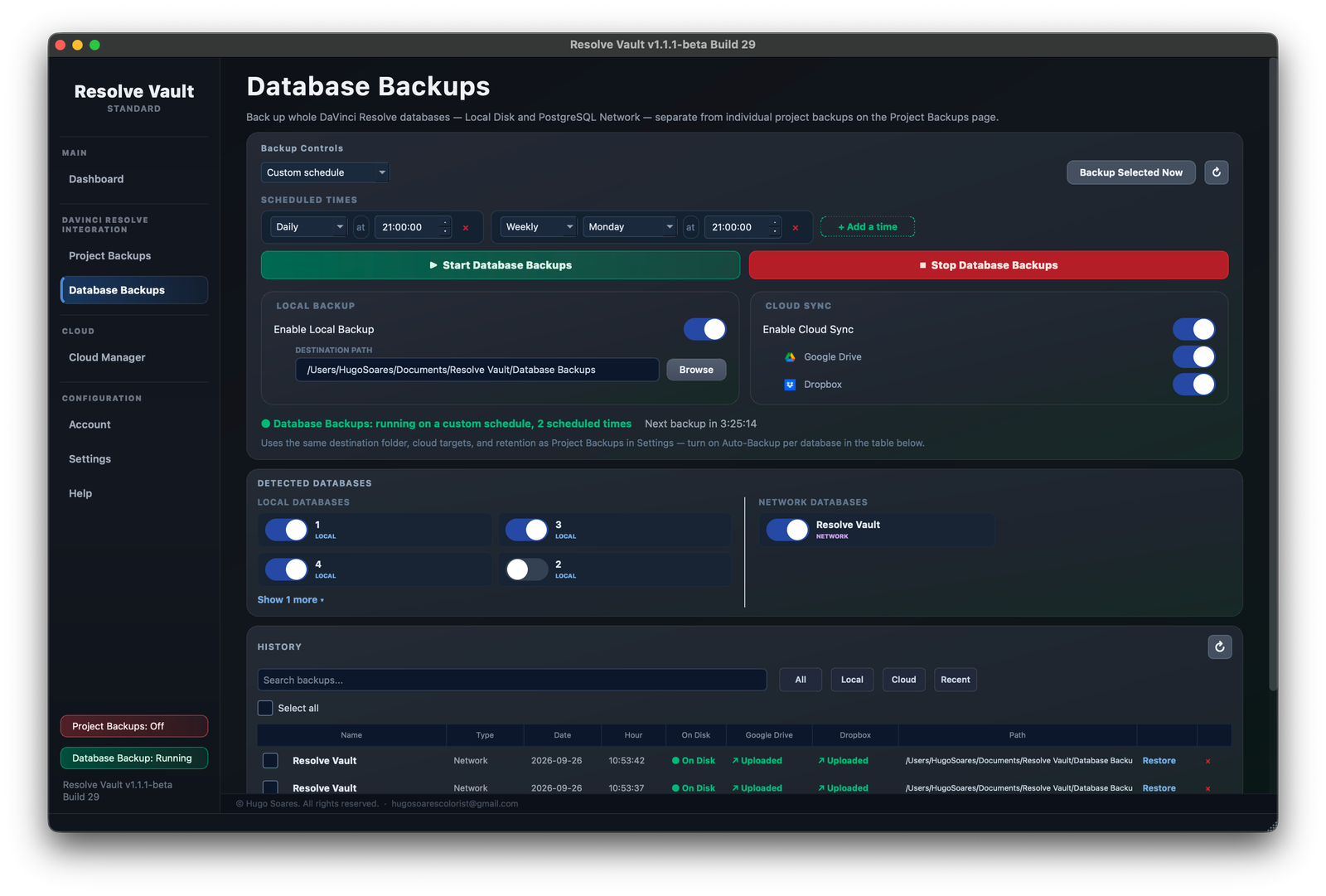Refresh the History list with its icon
Image resolution: width=1326 pixels, height=896 pixels.
pyautogui.click(x=1219, y=647)
